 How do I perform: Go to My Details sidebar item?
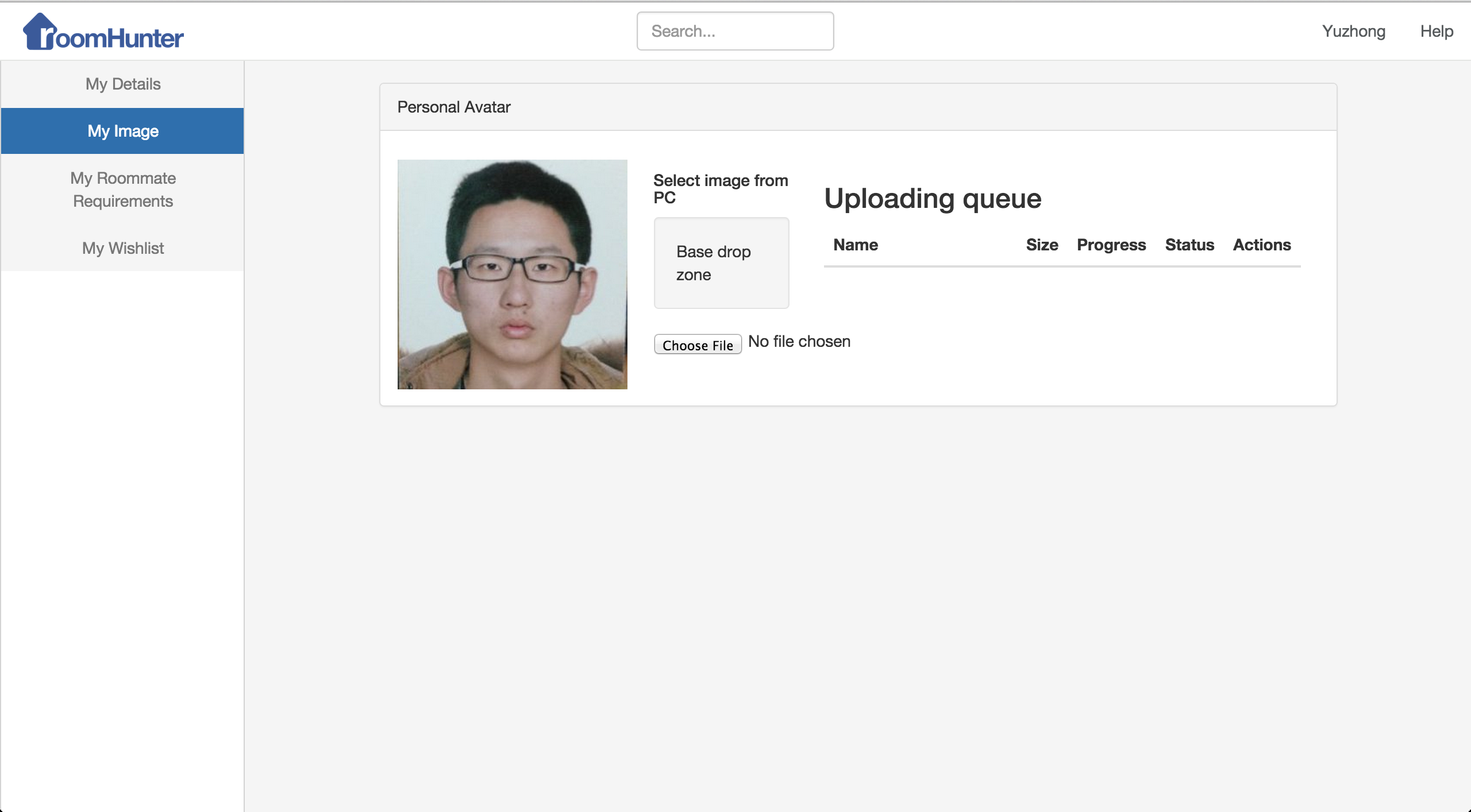coord(122,84)
